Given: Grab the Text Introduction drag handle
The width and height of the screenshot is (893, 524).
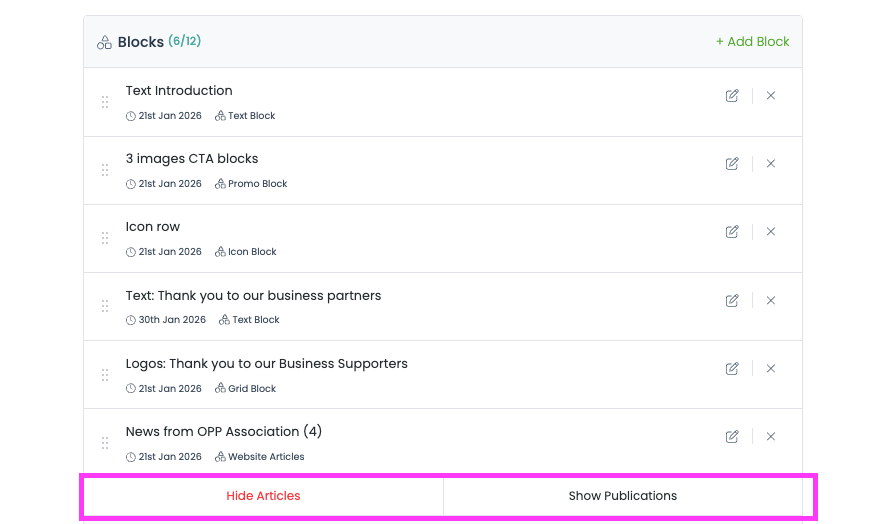Looking at the screenshot, I should tap(105, 102).
